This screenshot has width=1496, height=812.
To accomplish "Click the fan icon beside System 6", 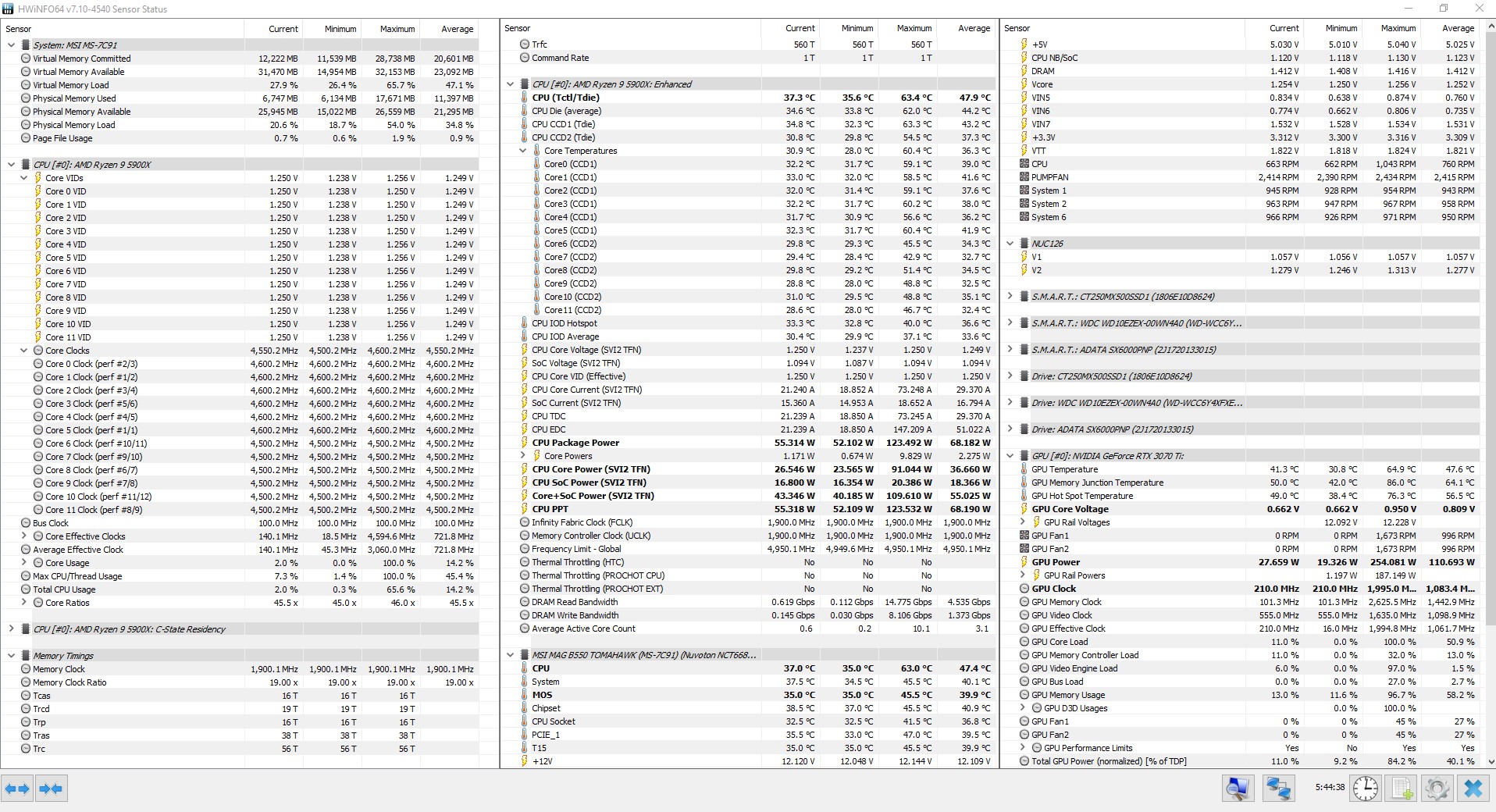I will click(x=1024, y=217).
